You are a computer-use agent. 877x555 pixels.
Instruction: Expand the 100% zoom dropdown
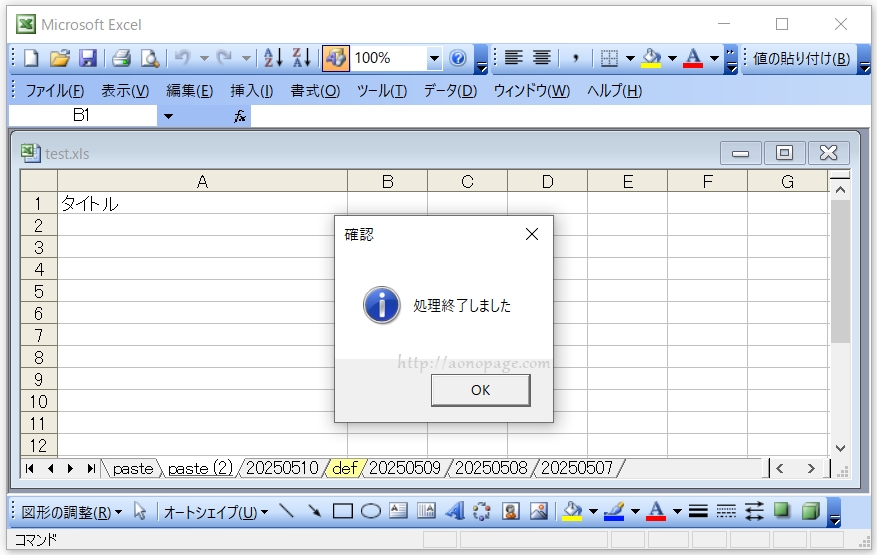pyautogui.click(x=434, y=58)
